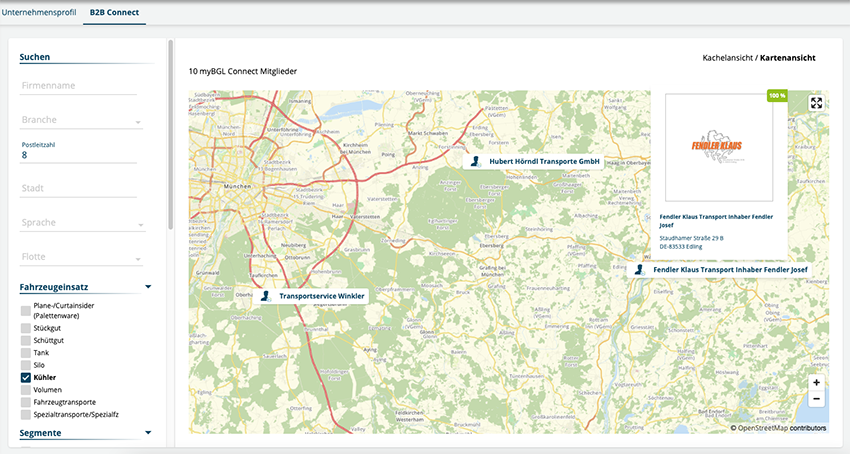Screen dimensions: 850x454
Task: Click the Fendler Klaus Transport marker icon
Action: click(x=639, y=270)
